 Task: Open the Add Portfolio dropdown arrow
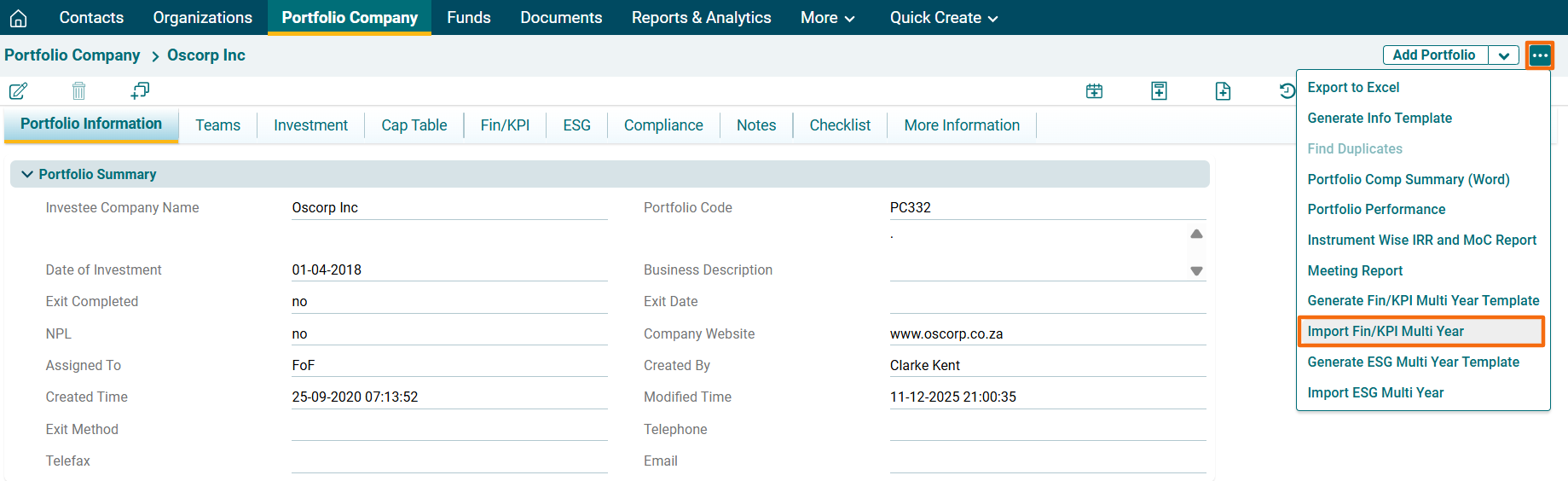pyautogui.click(x=1503, y=55)
